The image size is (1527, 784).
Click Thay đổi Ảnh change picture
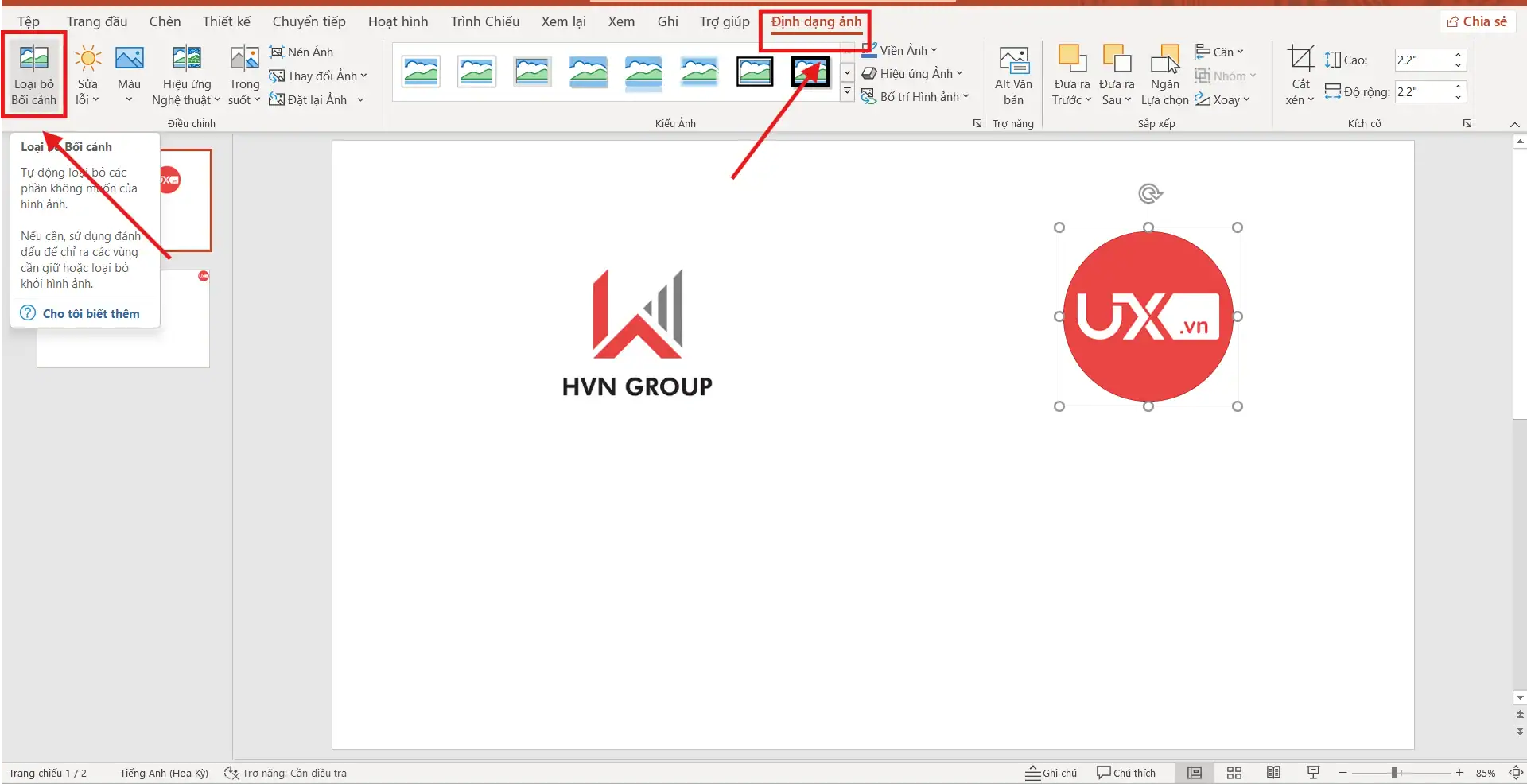pyautogui.click(x=318, y=76)
